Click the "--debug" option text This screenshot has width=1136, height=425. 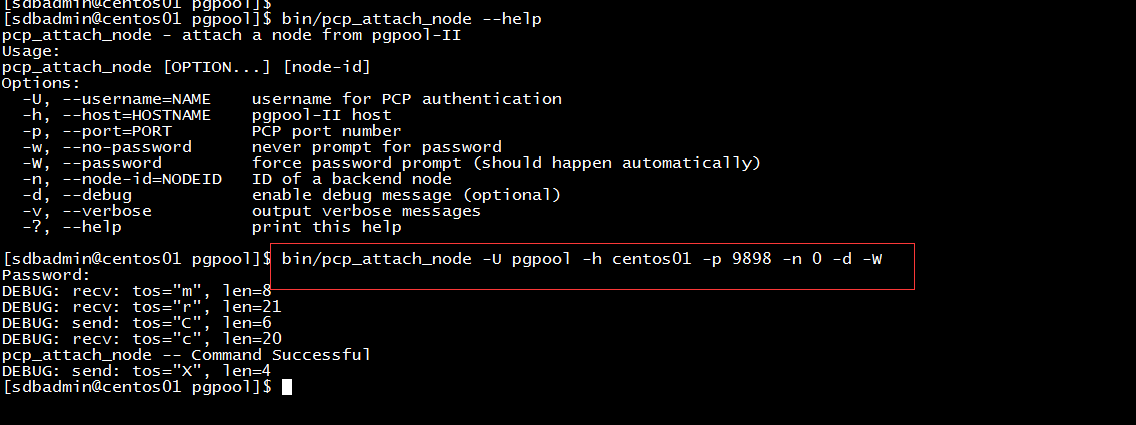point(96,195)
